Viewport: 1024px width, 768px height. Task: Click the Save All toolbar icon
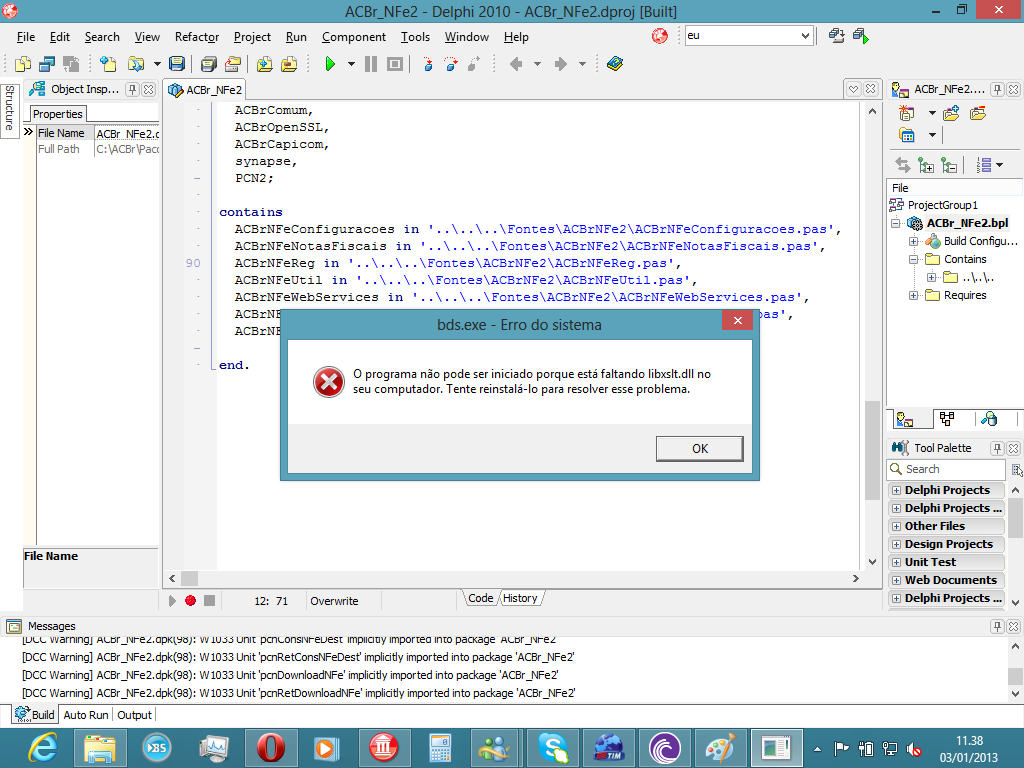208,64
